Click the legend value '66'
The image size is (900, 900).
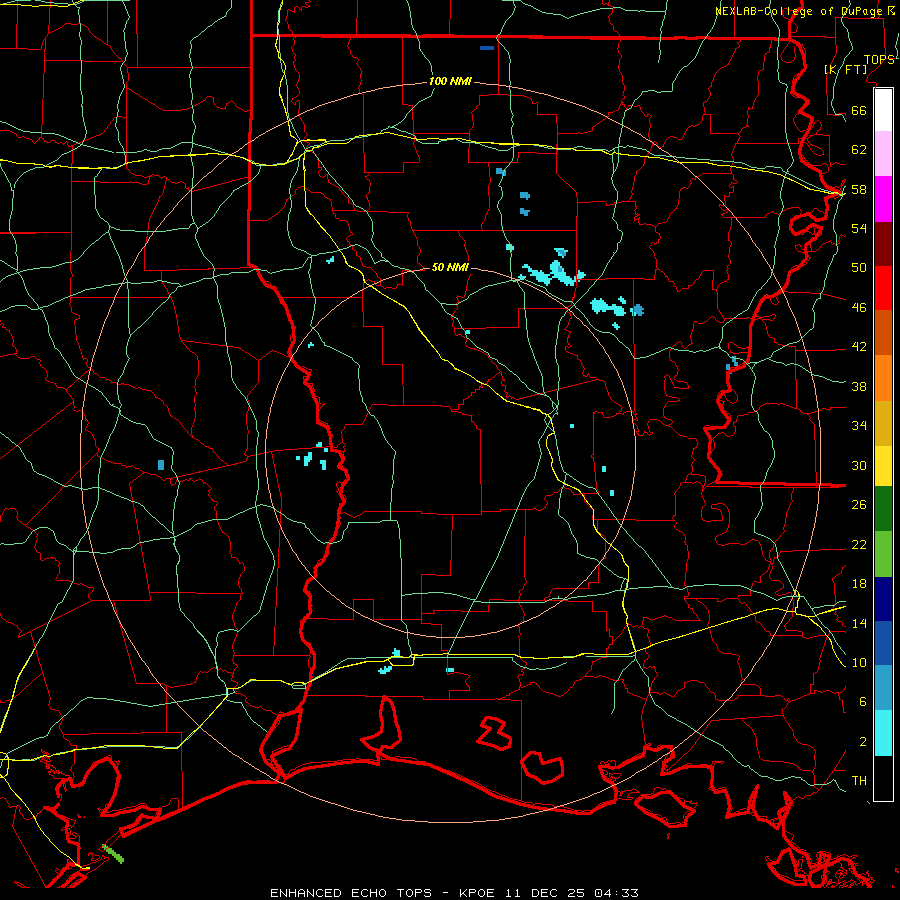pyautogui.click(x=859, y=110)
